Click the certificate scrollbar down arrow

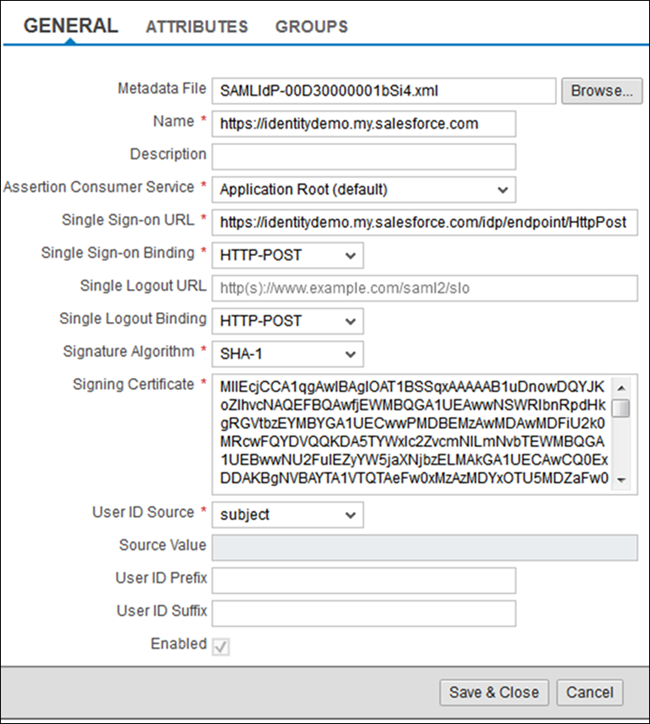pyautogui.click(x=621, y=481)
